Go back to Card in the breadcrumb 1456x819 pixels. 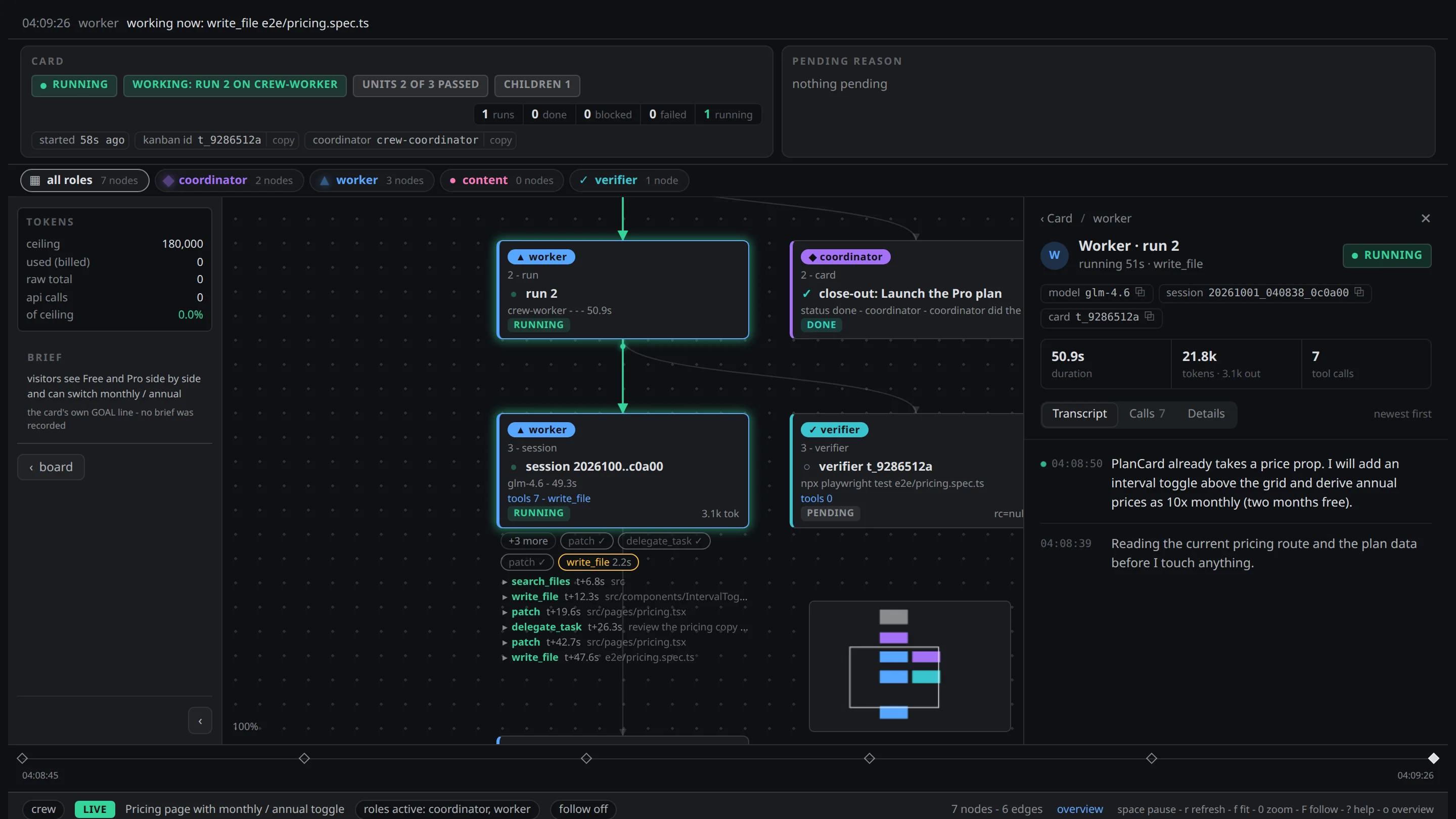tap(1056, 218)
